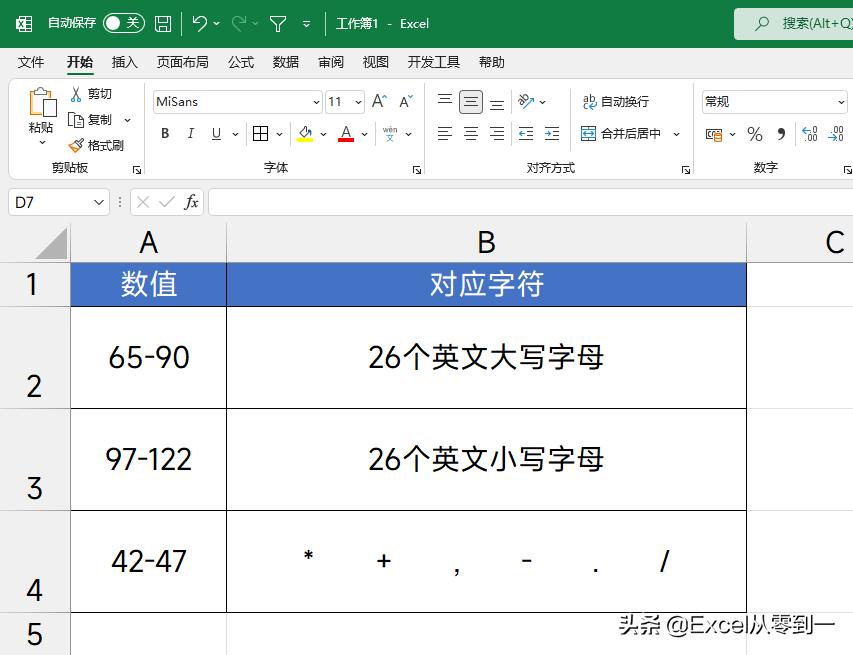The height and width of the screenshot is (655, 853).
Task: Select the Italic formatting icon
Action: tap(189, 133)
